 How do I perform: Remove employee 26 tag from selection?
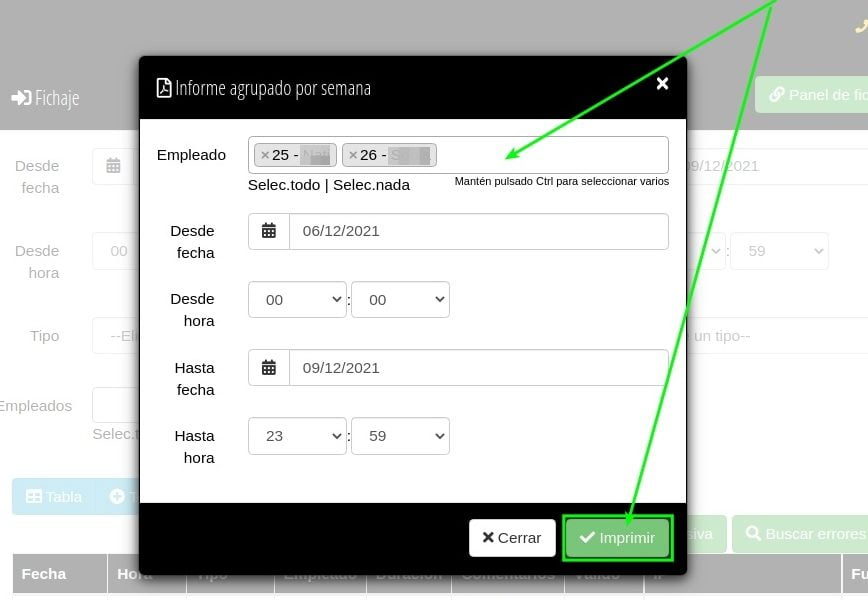click(x=353, y=155)
